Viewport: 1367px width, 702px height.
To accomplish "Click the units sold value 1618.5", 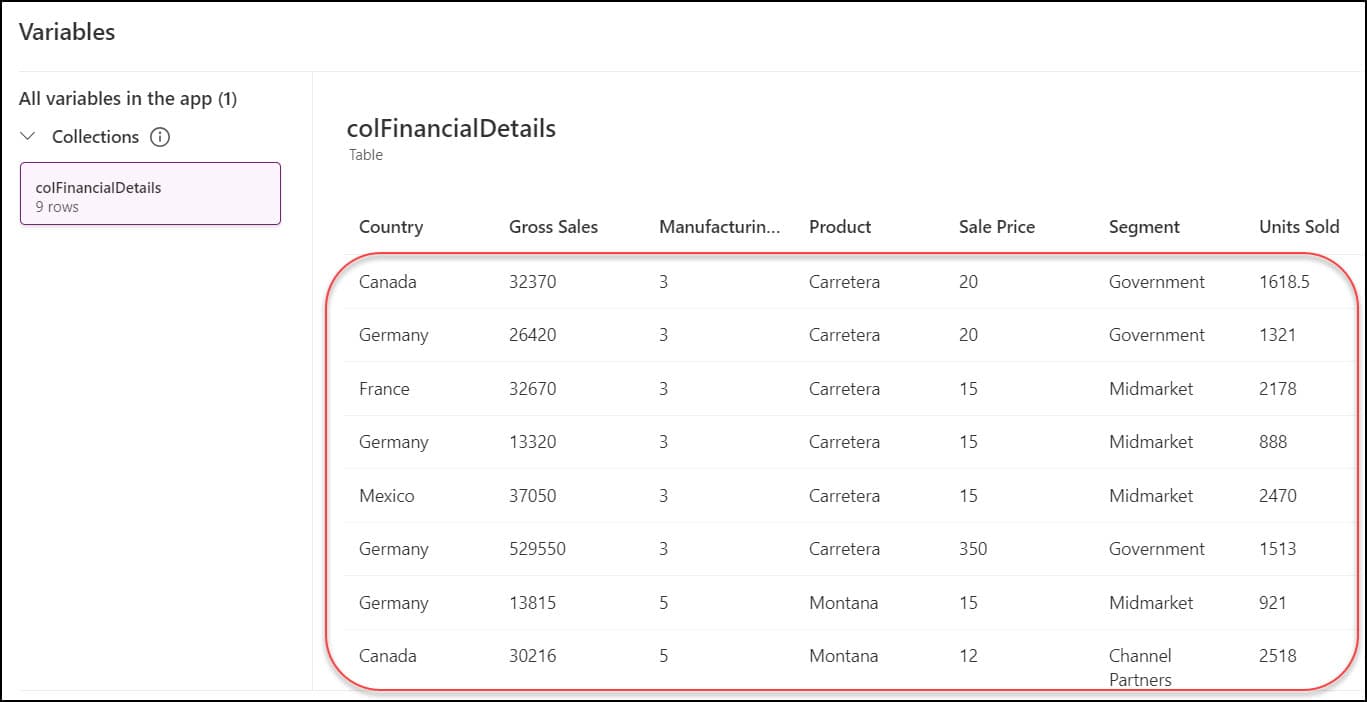I will point(1284,282).
